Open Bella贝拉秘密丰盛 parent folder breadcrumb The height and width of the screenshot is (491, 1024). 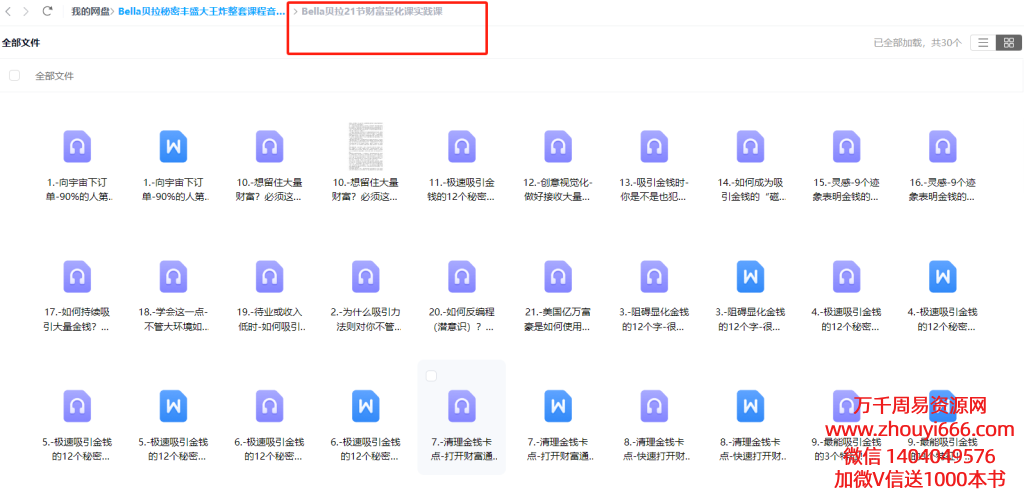point(201,11)
